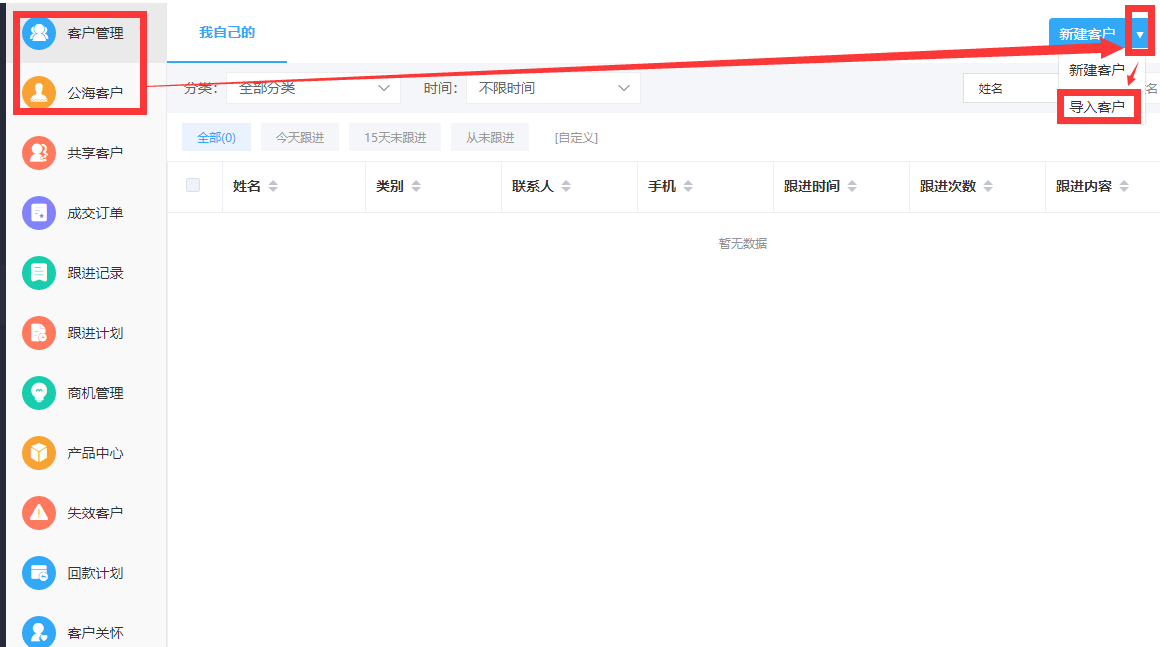Sort by 跟进次数 column arrows
The width and height of the screenshot is (1160, 647).
(988, 186)
